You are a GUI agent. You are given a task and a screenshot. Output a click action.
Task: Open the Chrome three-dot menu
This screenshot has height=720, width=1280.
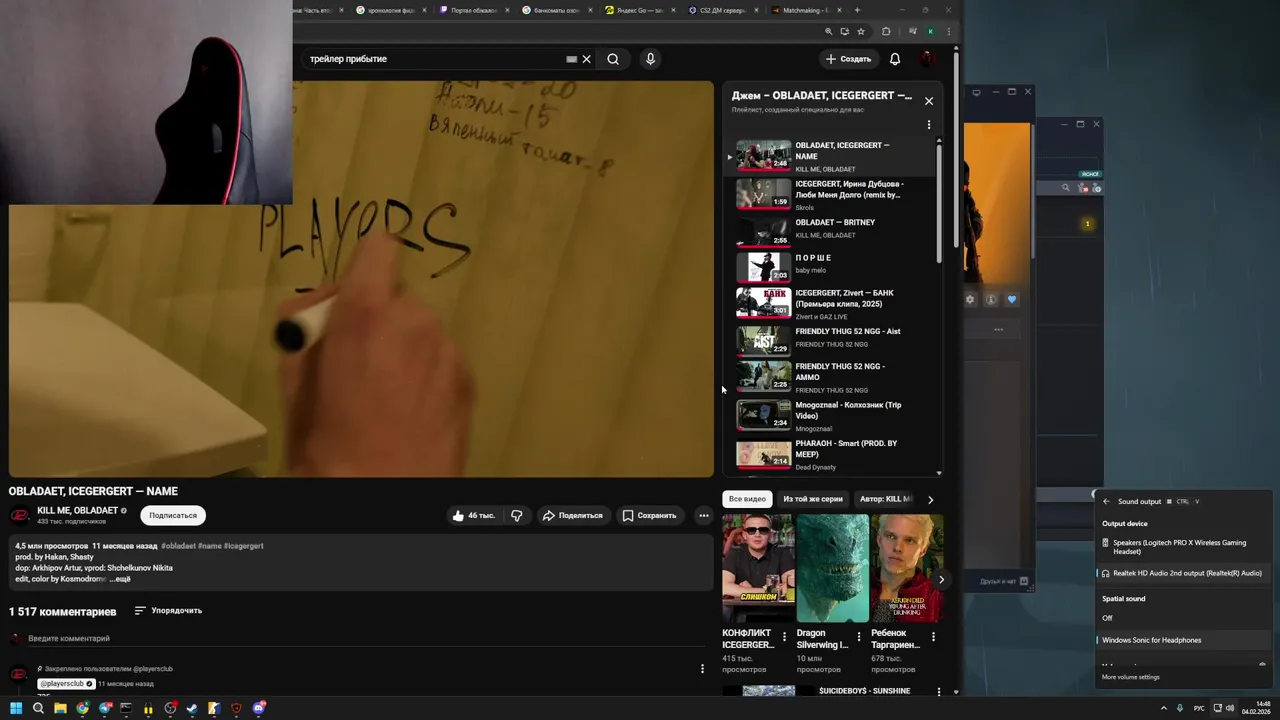[x=948, y=32]
